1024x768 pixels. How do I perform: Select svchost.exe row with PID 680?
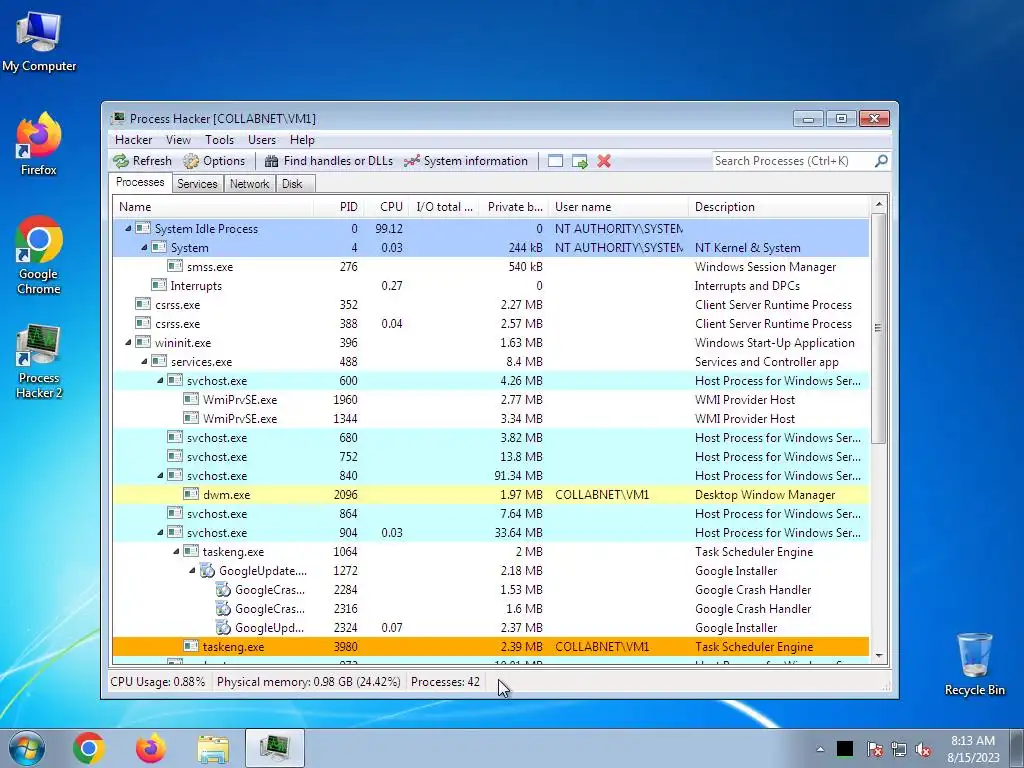click(x=491, y=438)
